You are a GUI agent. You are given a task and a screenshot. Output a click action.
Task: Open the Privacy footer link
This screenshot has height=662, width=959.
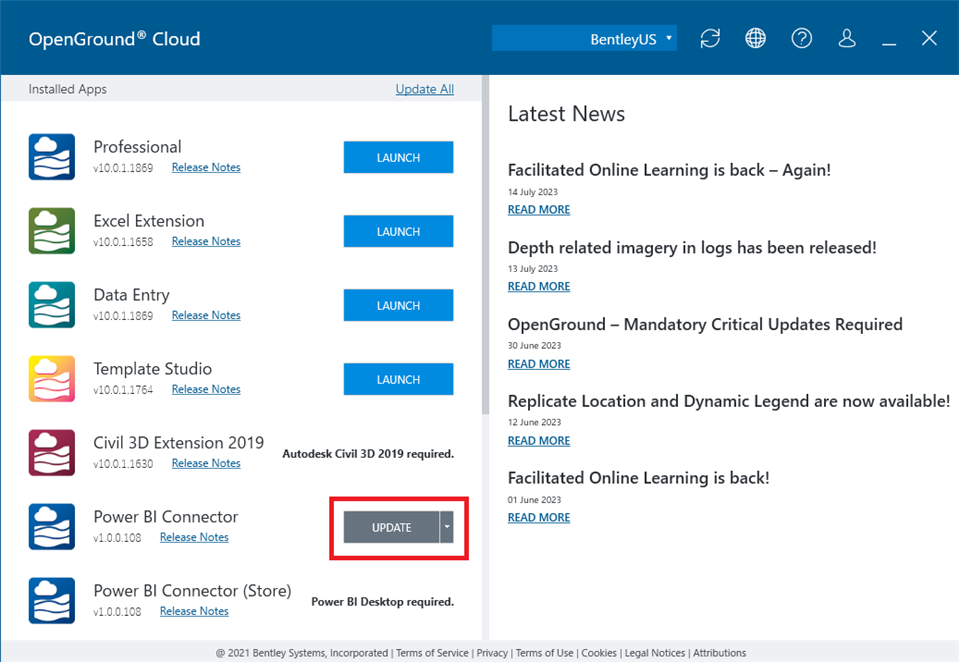pos(492,653)
